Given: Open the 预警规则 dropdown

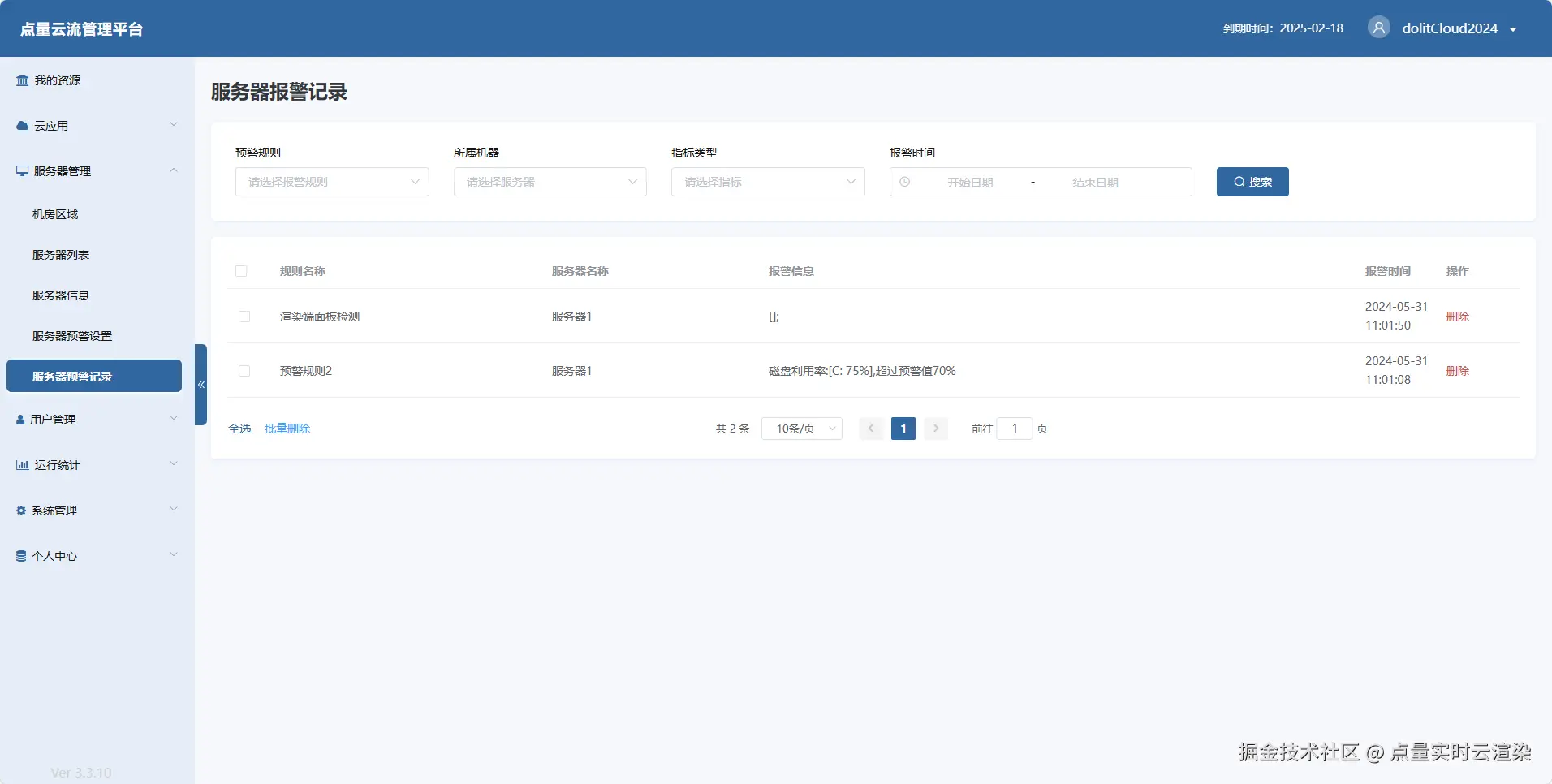Looking at the screenshot, I should coord(332,182).
